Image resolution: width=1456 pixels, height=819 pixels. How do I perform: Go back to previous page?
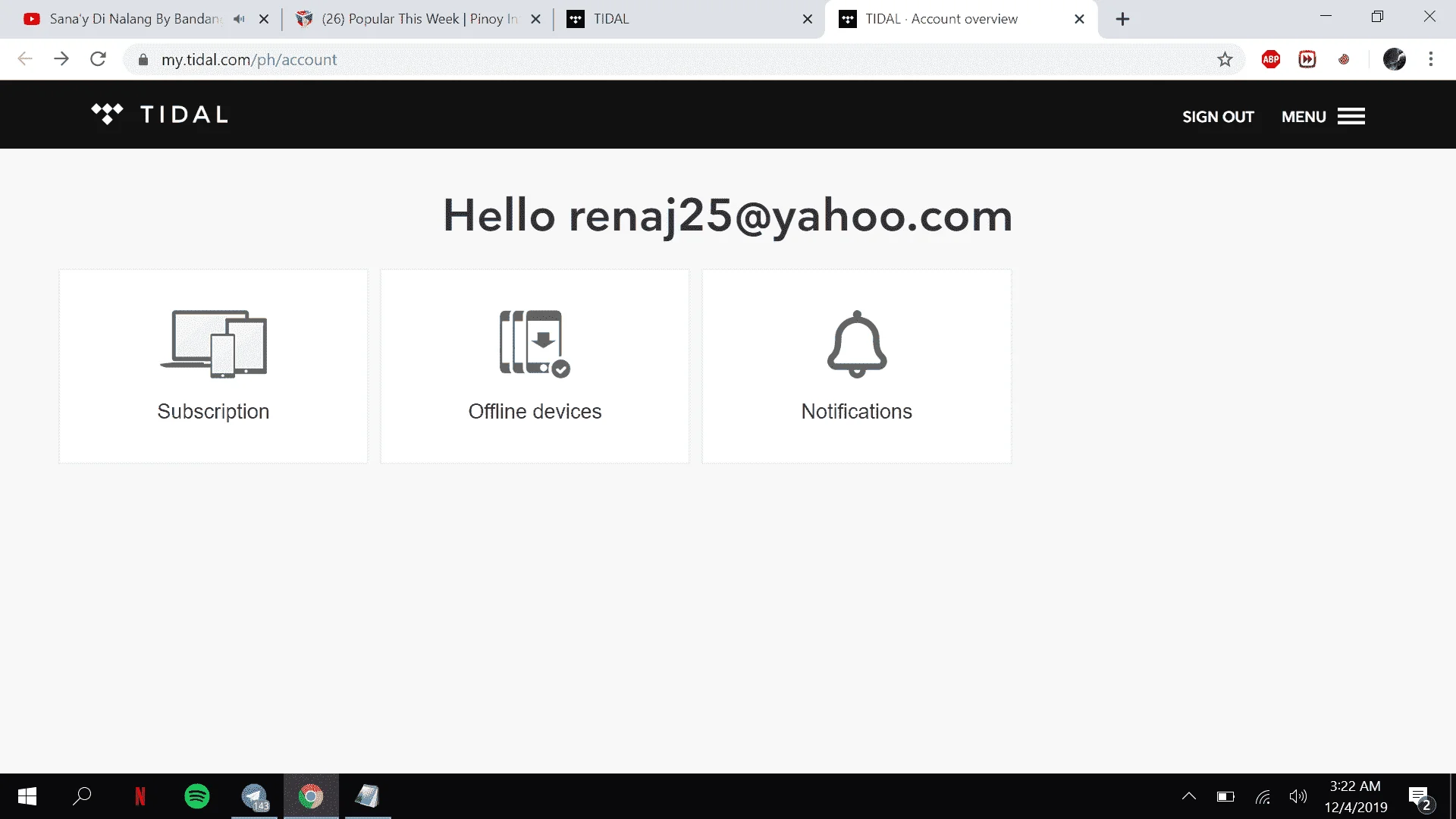(25, 59)
